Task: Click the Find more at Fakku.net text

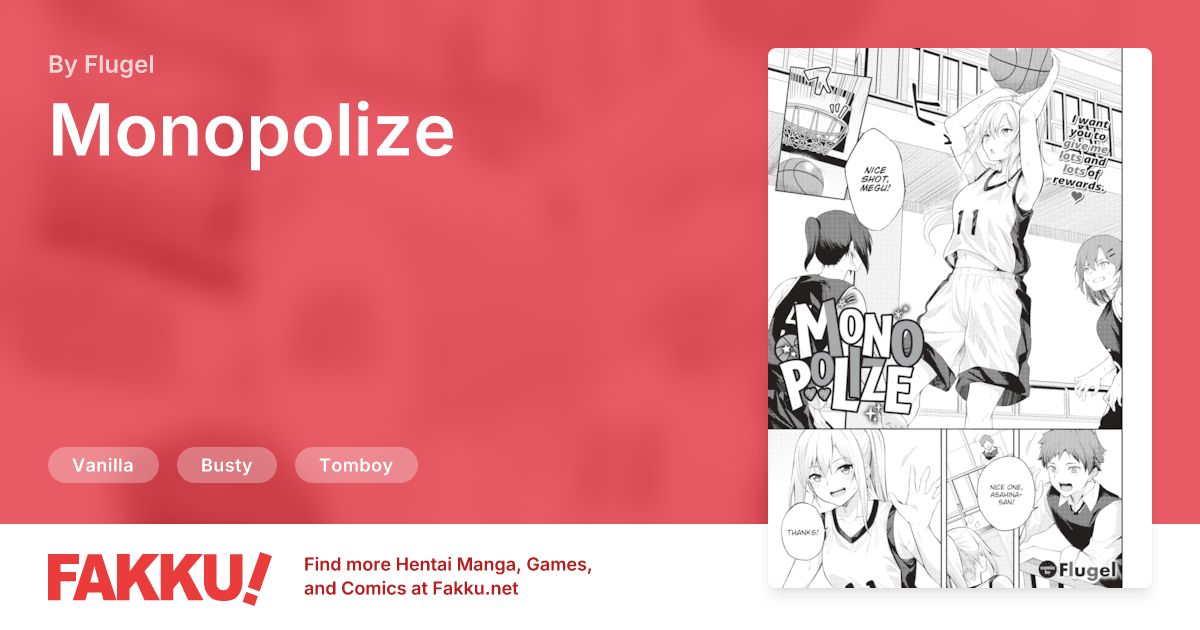Action: [x=448, y=577]
